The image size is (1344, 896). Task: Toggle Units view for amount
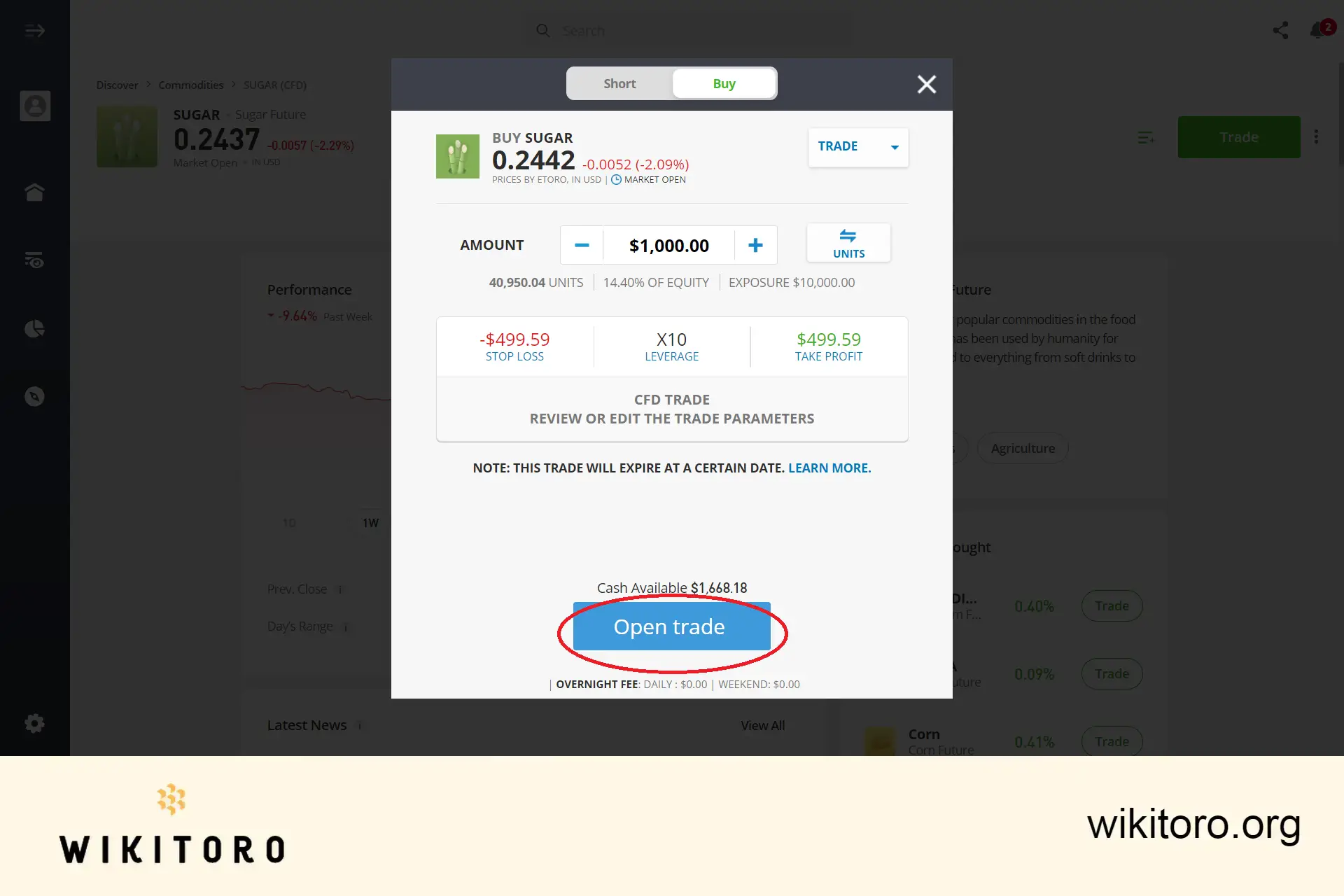click(848, 244)
